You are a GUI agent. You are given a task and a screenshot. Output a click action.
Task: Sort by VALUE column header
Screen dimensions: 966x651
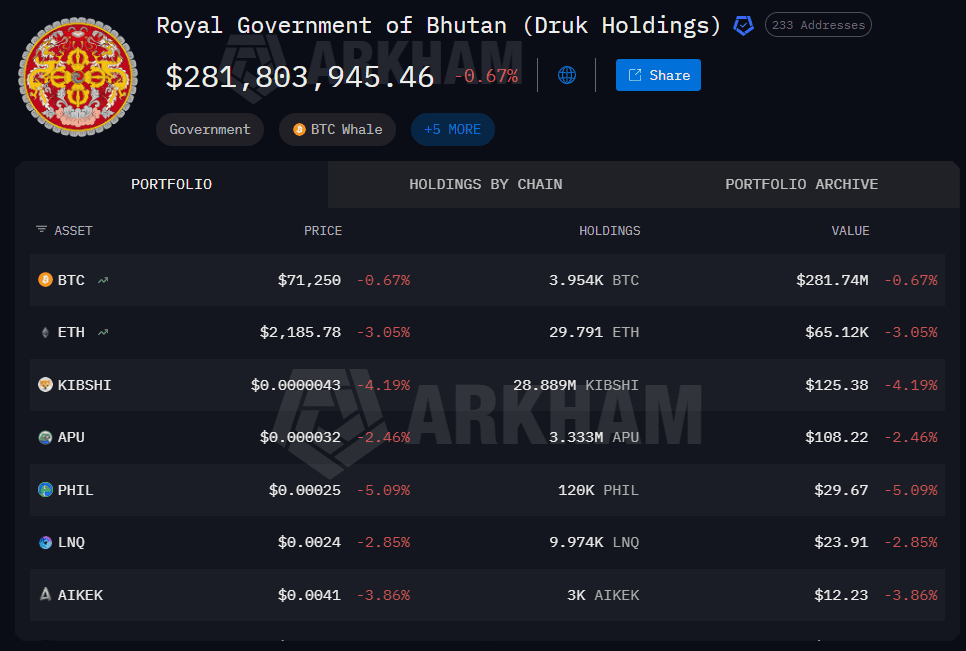coord(850,230)
